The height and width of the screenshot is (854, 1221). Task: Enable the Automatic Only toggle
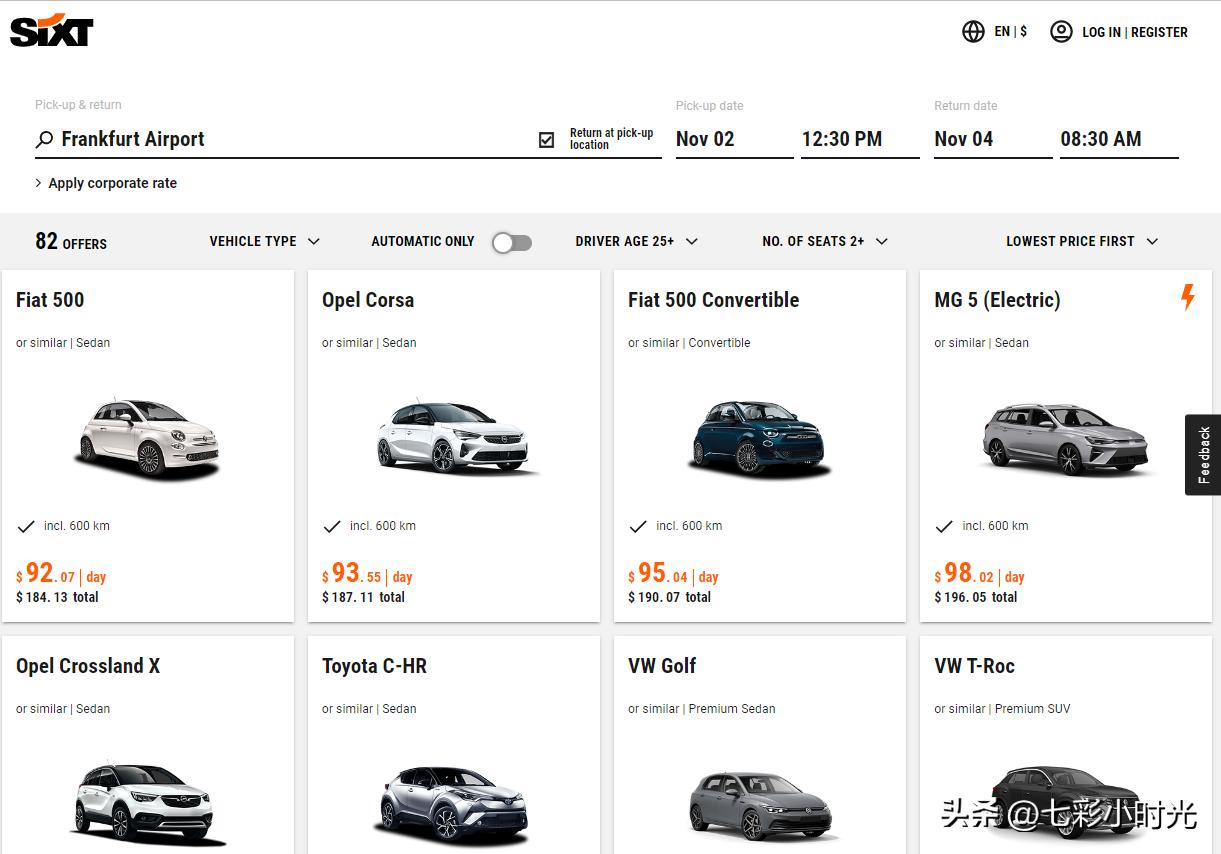(511, 242)
